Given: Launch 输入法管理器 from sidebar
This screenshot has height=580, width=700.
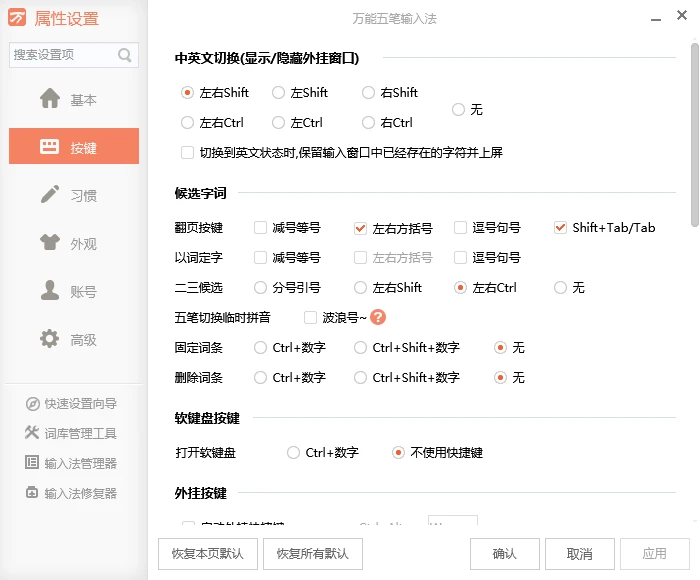Looking at the screenshot, I should point(80,464).
